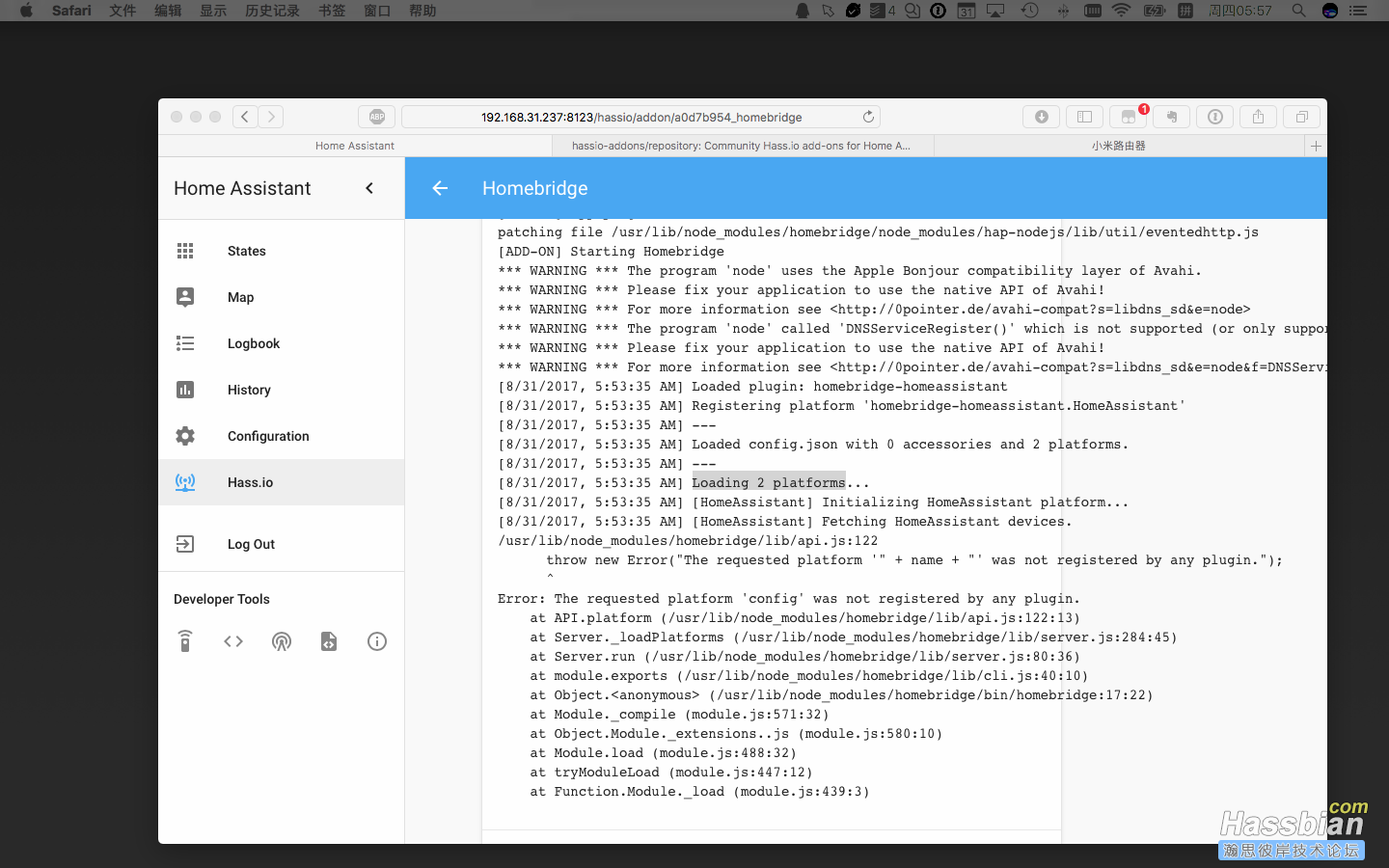Click the Log Out label
Viewport: 1389px width, 868px height.
251,544
